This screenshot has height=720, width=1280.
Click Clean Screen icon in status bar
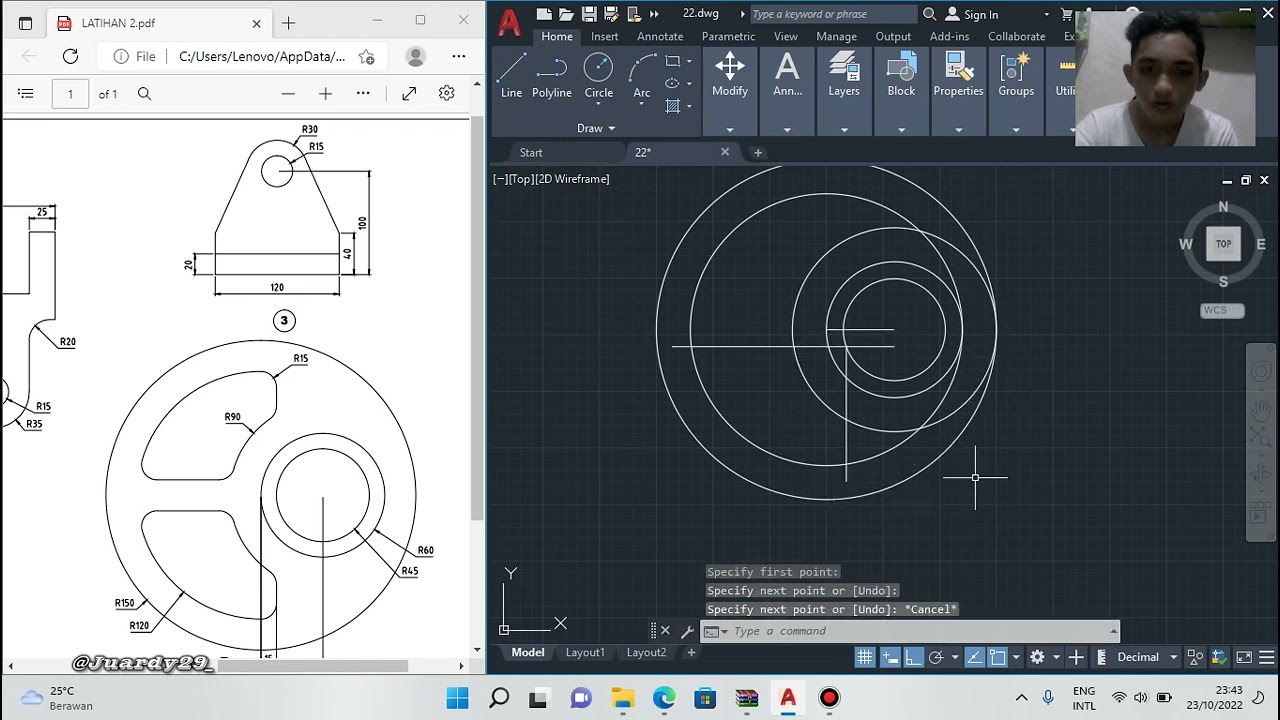(x=1244, y=657)
